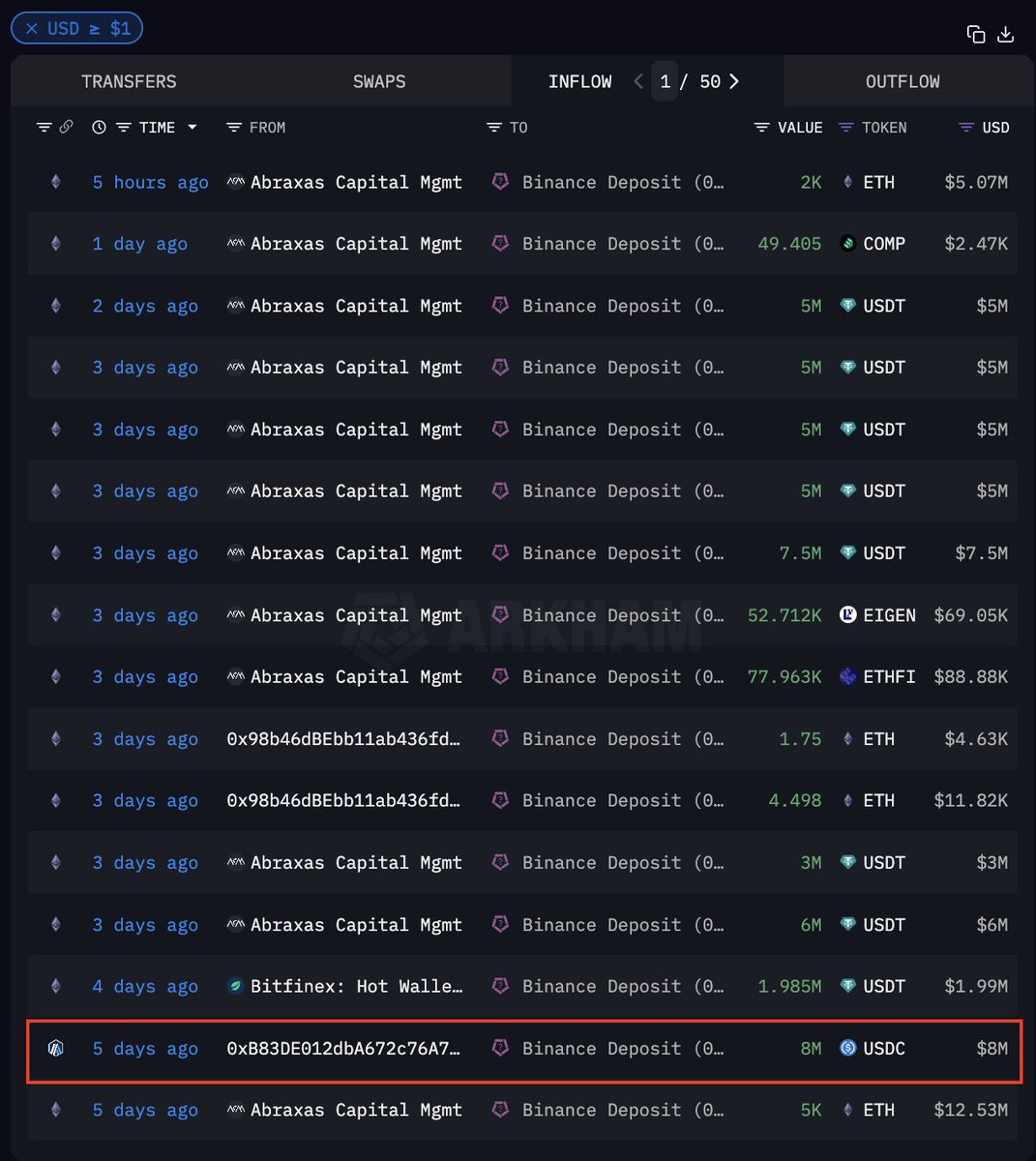Open the USD column filter
The width and height of the screenshot is (1036, 1161).
966,128
